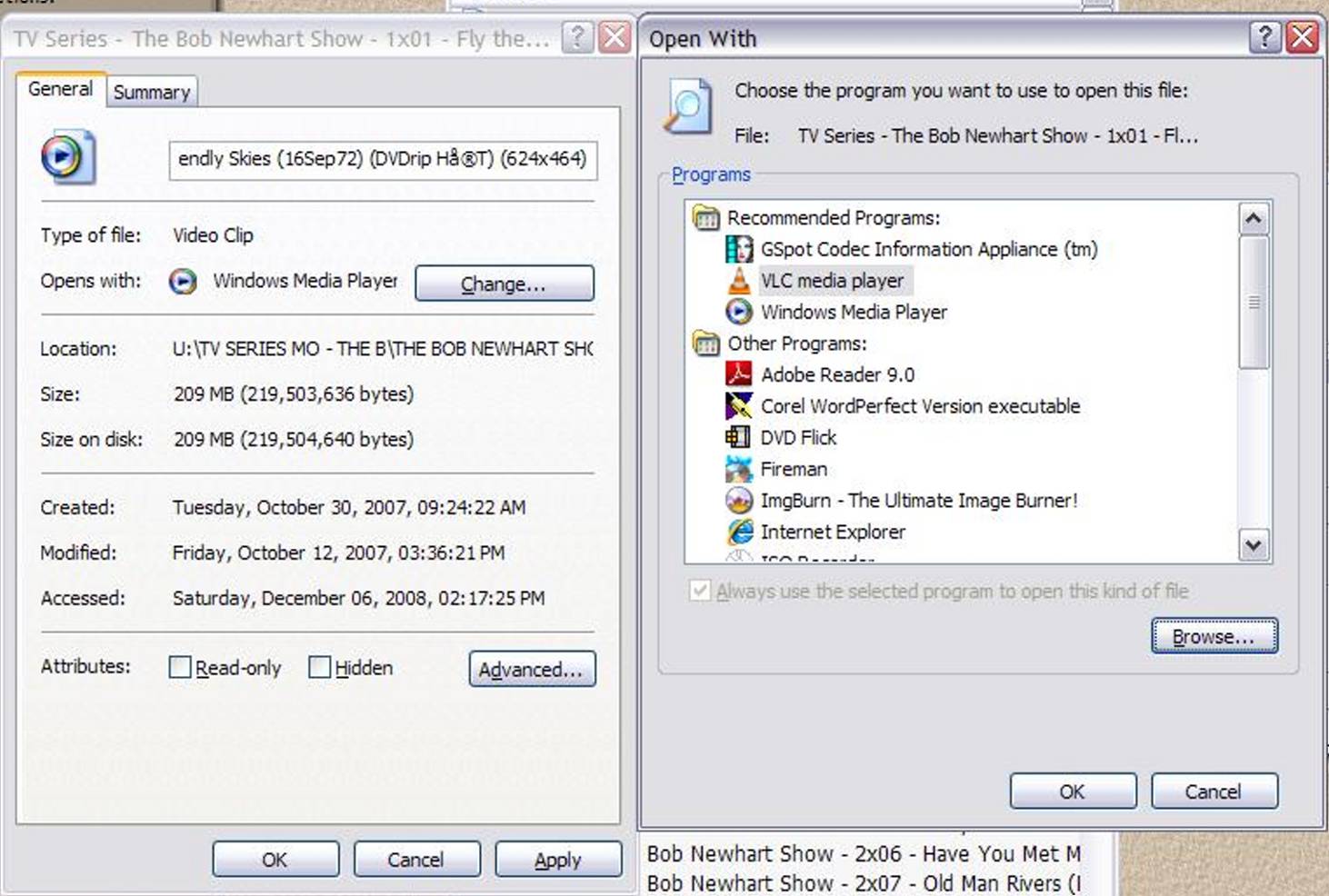The width and height of the screenshot is (1329, 896).
Task: Click the Browse... button
Action: click(x=1214, y=636)
